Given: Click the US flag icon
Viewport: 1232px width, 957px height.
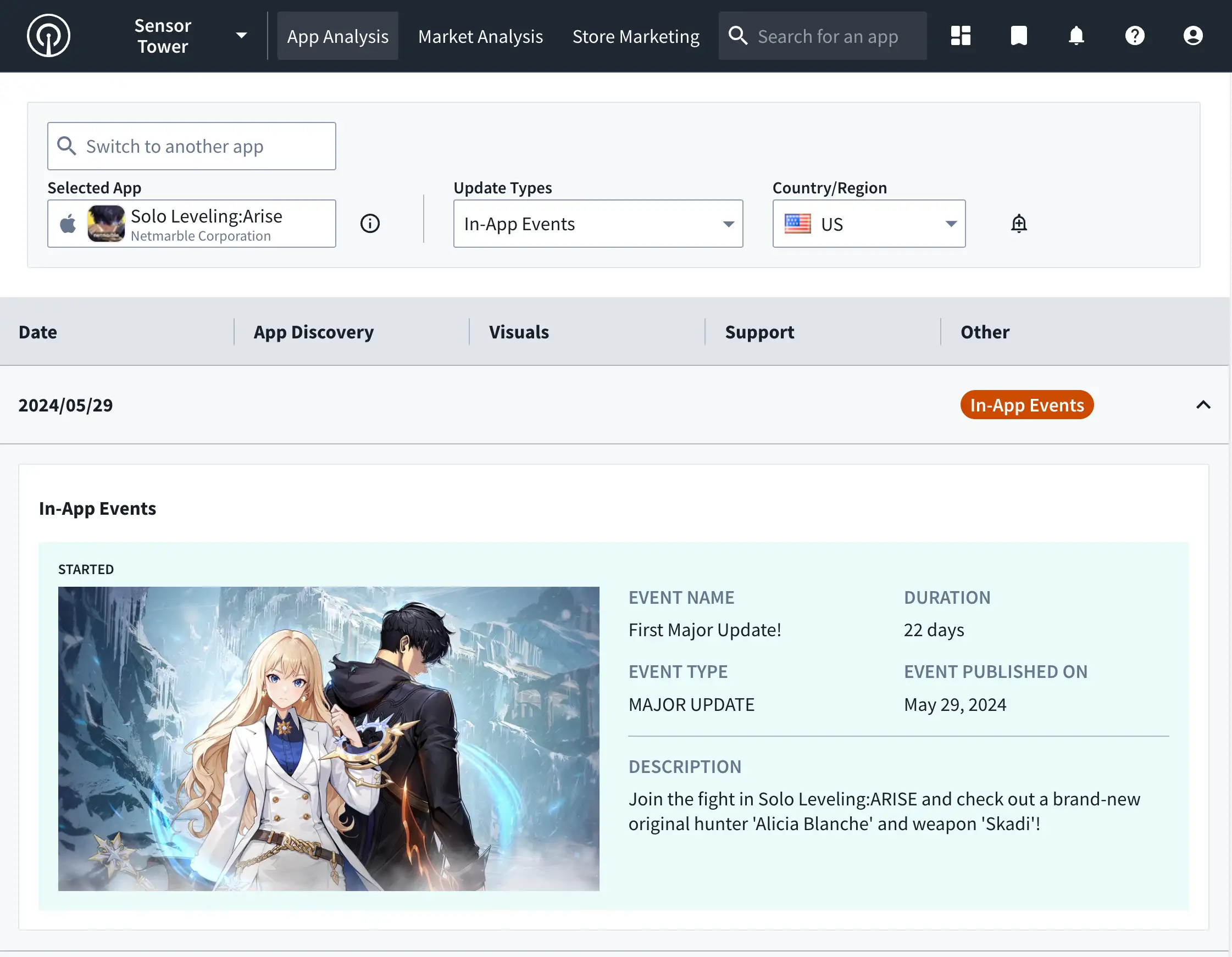Looking at the screenshot, I should (x=798, y=224).
